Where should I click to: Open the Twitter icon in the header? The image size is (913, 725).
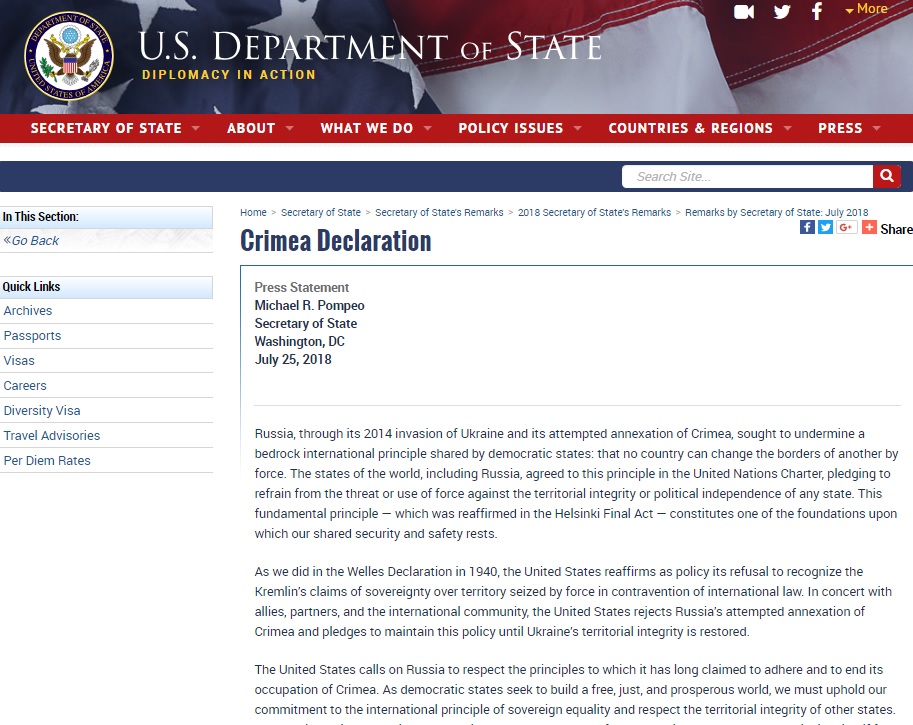pos(782,12)
